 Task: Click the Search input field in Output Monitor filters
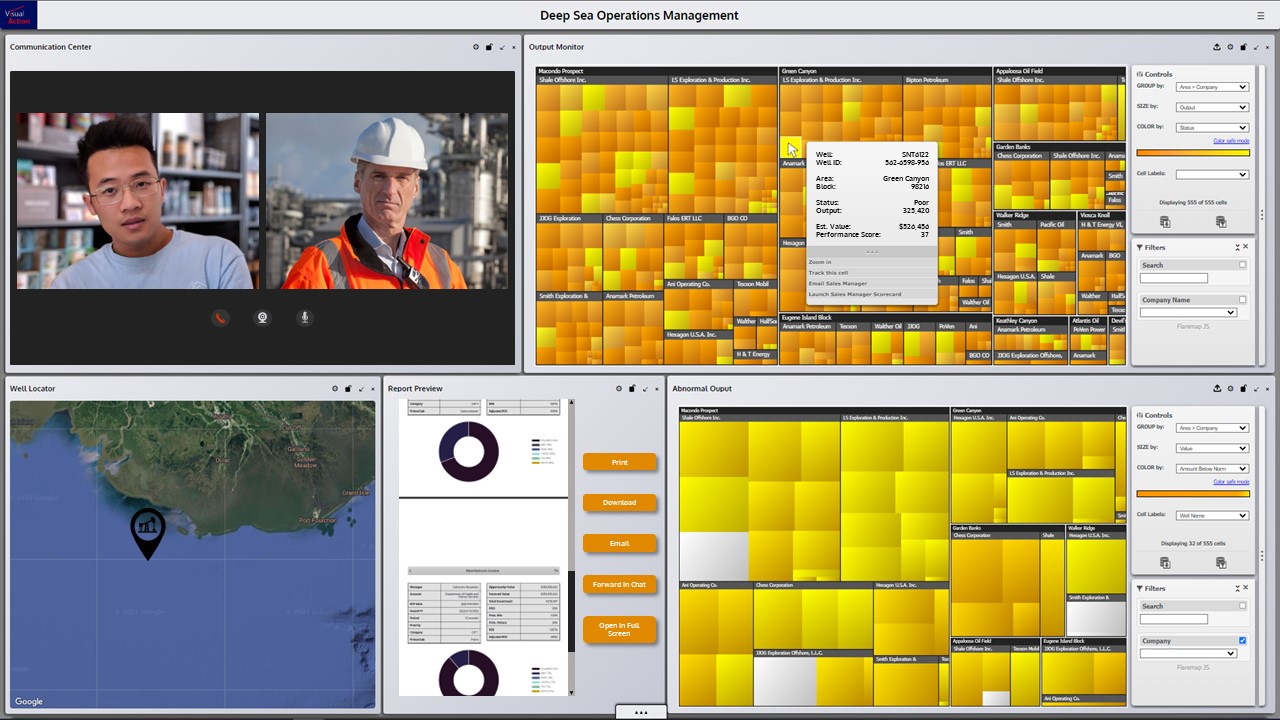[1174, 278]
